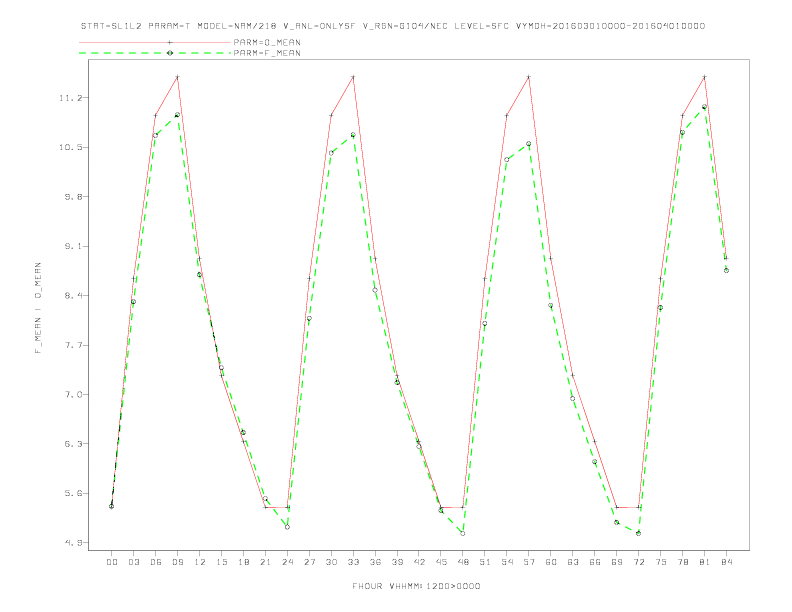Click the green dashed F_MEAN legend line sample

pyautogui.click(x=155, y=53)
